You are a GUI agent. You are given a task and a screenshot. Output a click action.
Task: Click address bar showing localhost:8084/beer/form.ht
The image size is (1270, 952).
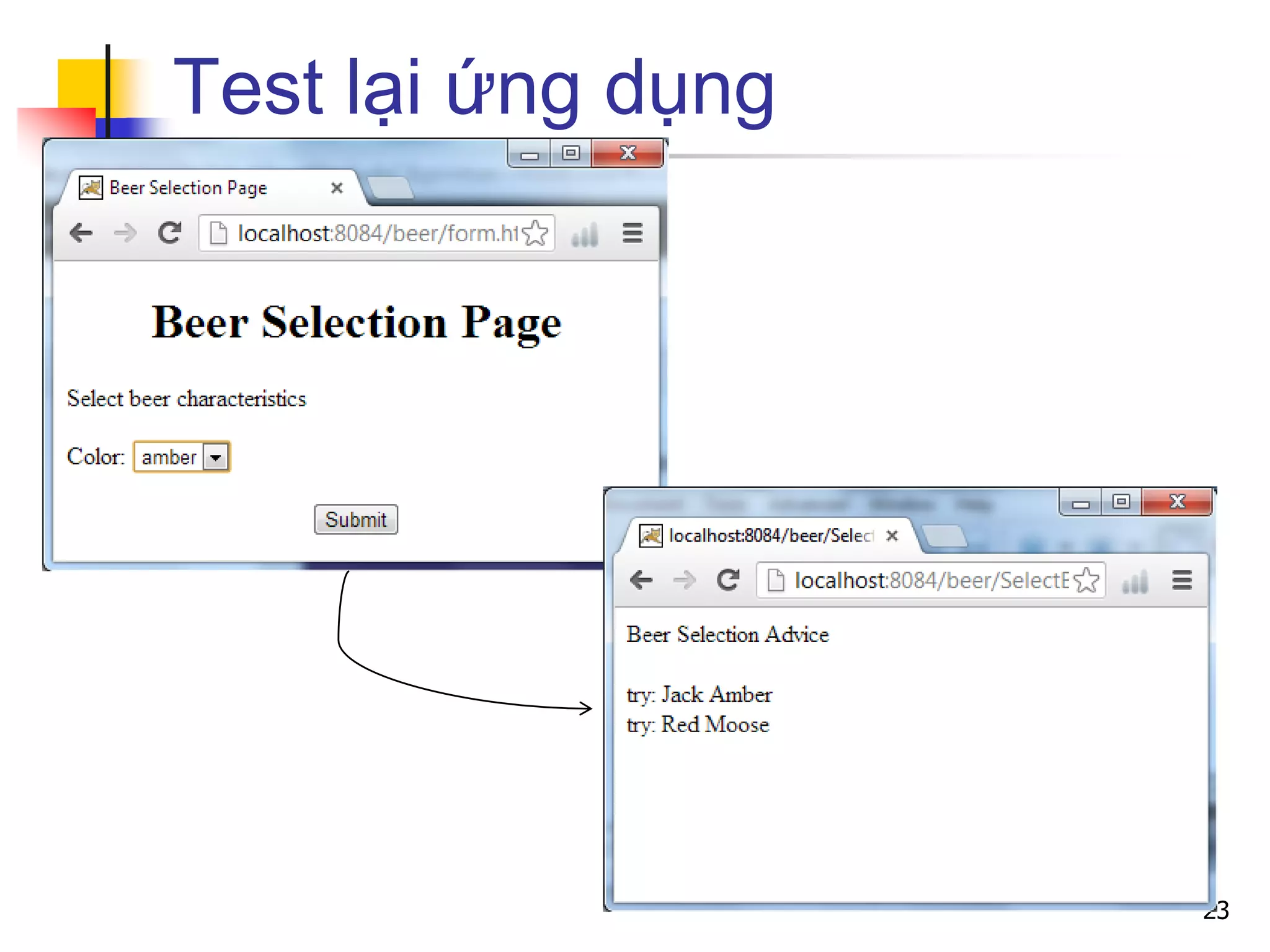tap(376, 234)
